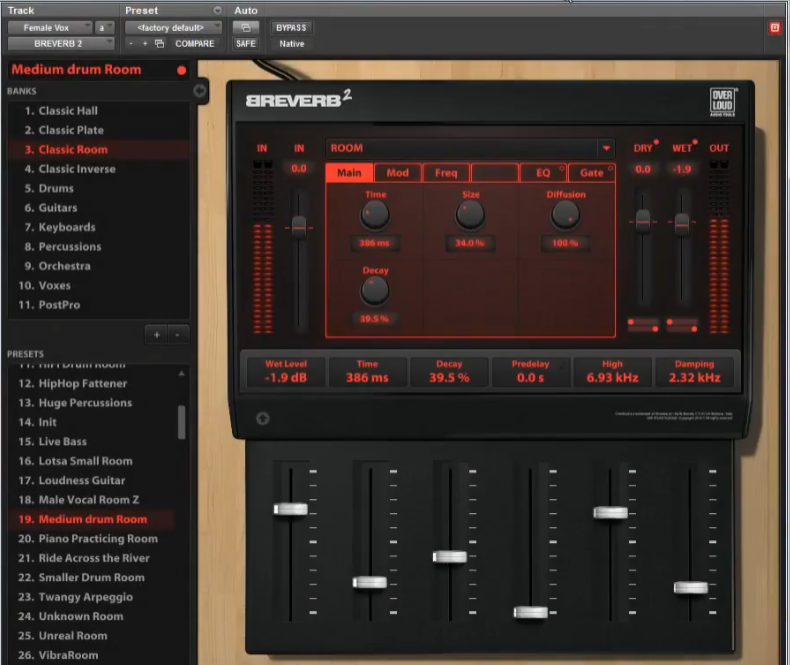Remove a bank with the minus button
Image resolution: width=790 pixels, height=665 pixels.
177,335
